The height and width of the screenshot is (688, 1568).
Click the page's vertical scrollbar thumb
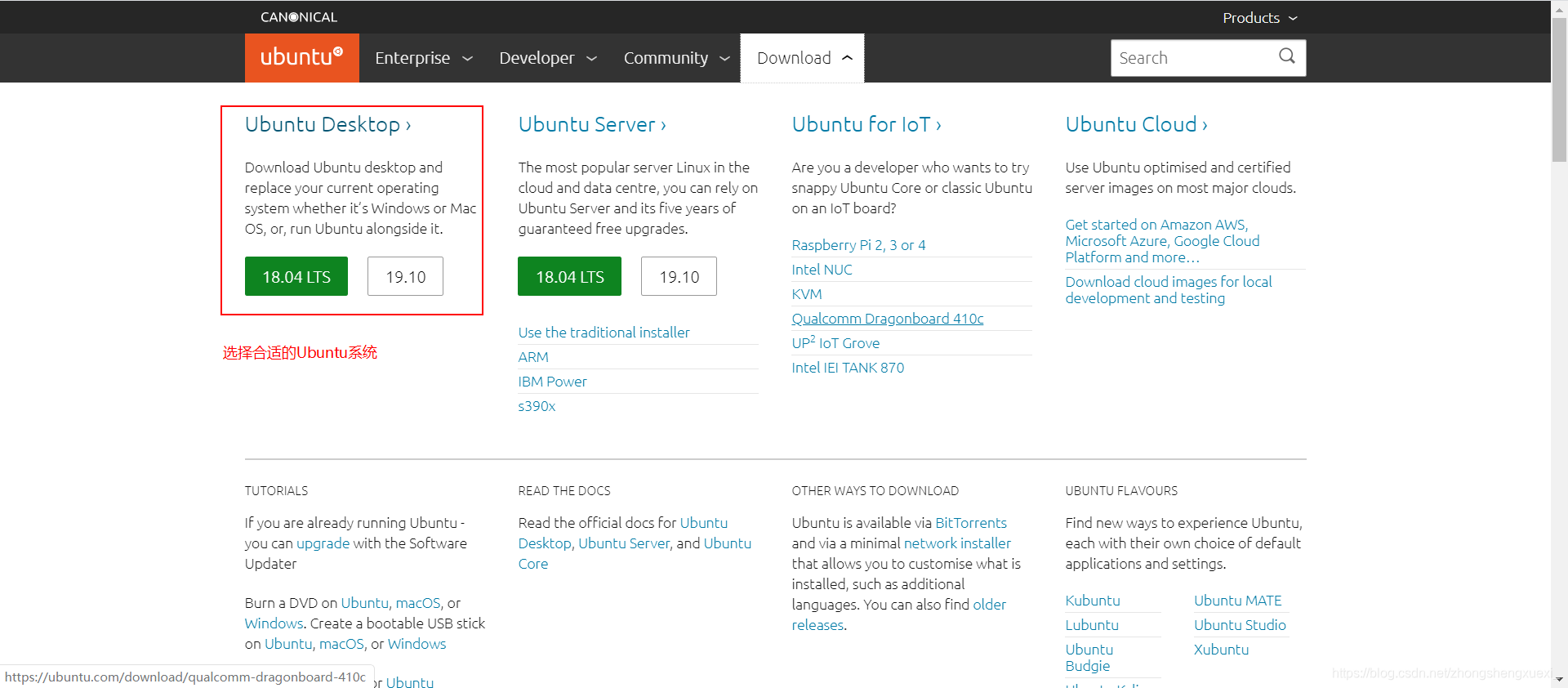coord(1559,90)
